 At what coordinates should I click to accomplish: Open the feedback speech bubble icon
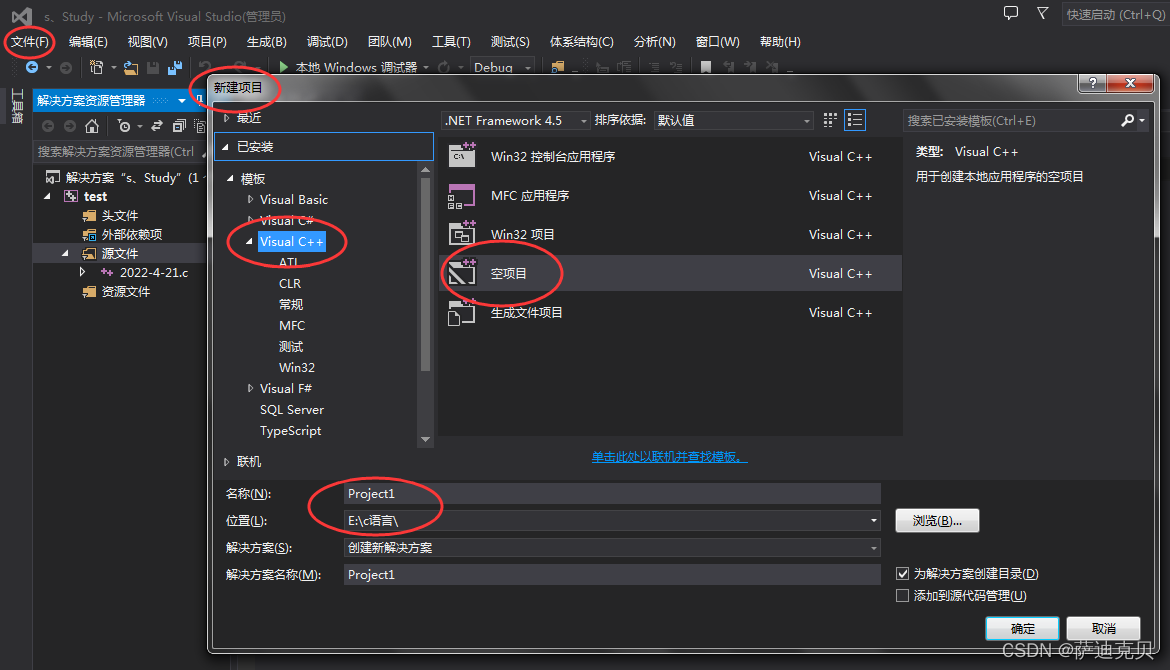pos(1011,13)
